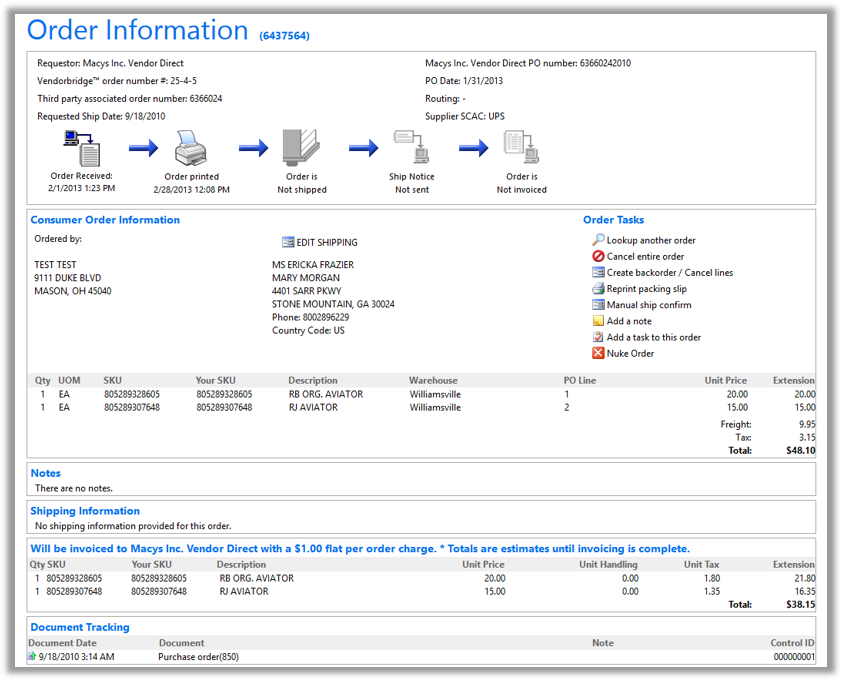Click the invoice Total $38.15 value

801,605
